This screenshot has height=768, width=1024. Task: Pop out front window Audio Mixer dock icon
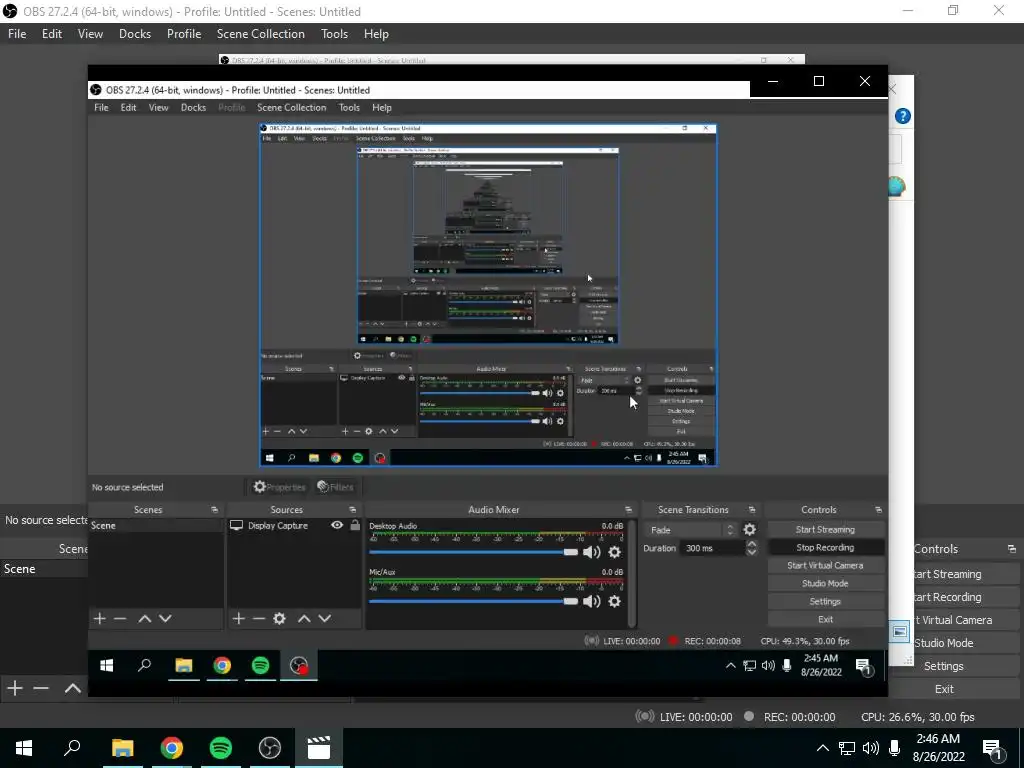click(x=628, y=510)
